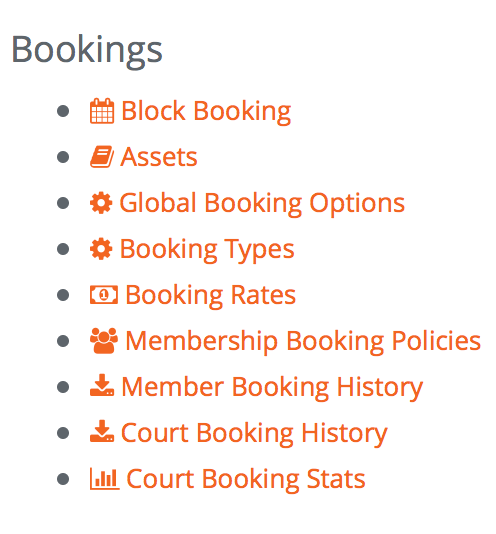Screen dimensions: 496x534
Task: Open Membership Booking Policies
Action: tap(303, 342)
